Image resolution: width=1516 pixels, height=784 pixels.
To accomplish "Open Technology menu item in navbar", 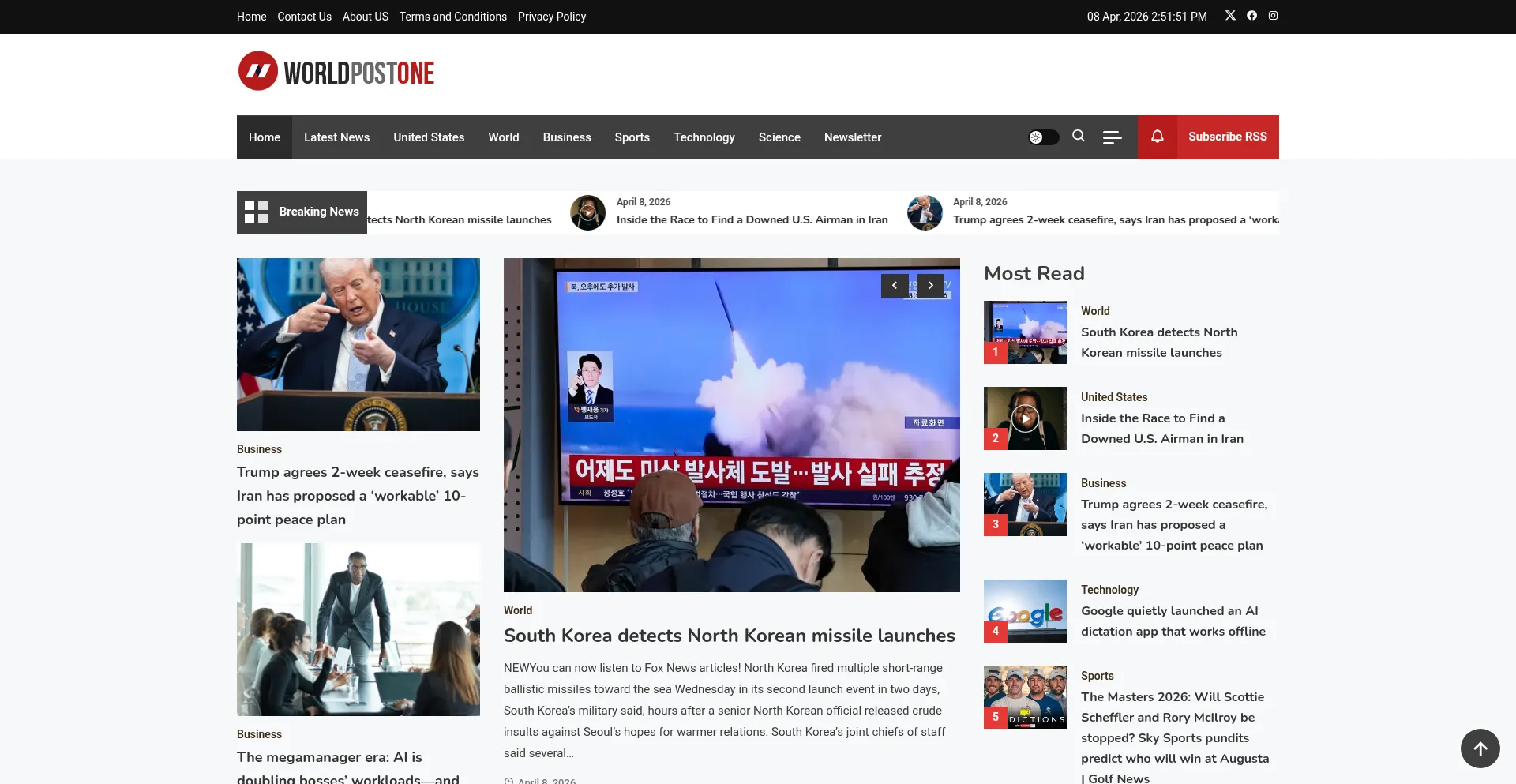I will click(x=704, y=137).
